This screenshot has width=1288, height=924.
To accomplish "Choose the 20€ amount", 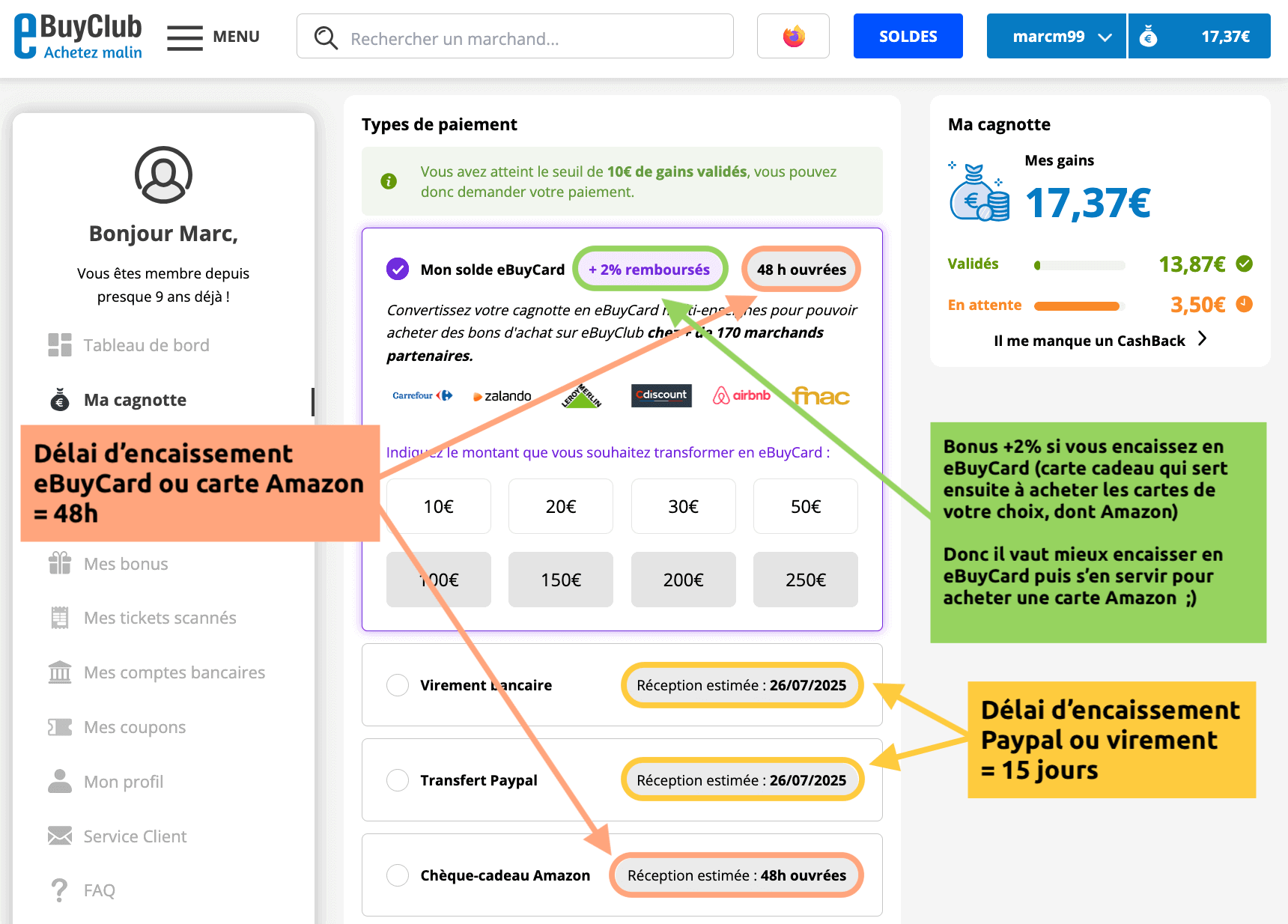I will (561, 506).
